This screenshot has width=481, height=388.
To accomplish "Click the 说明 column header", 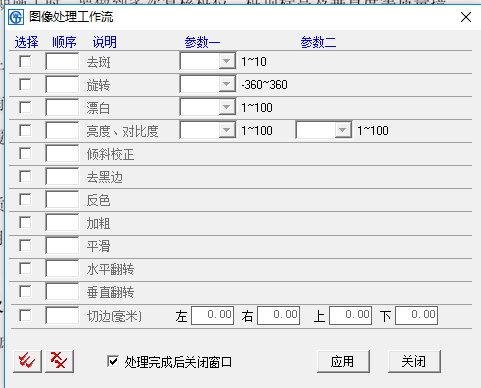I will 105,42.
